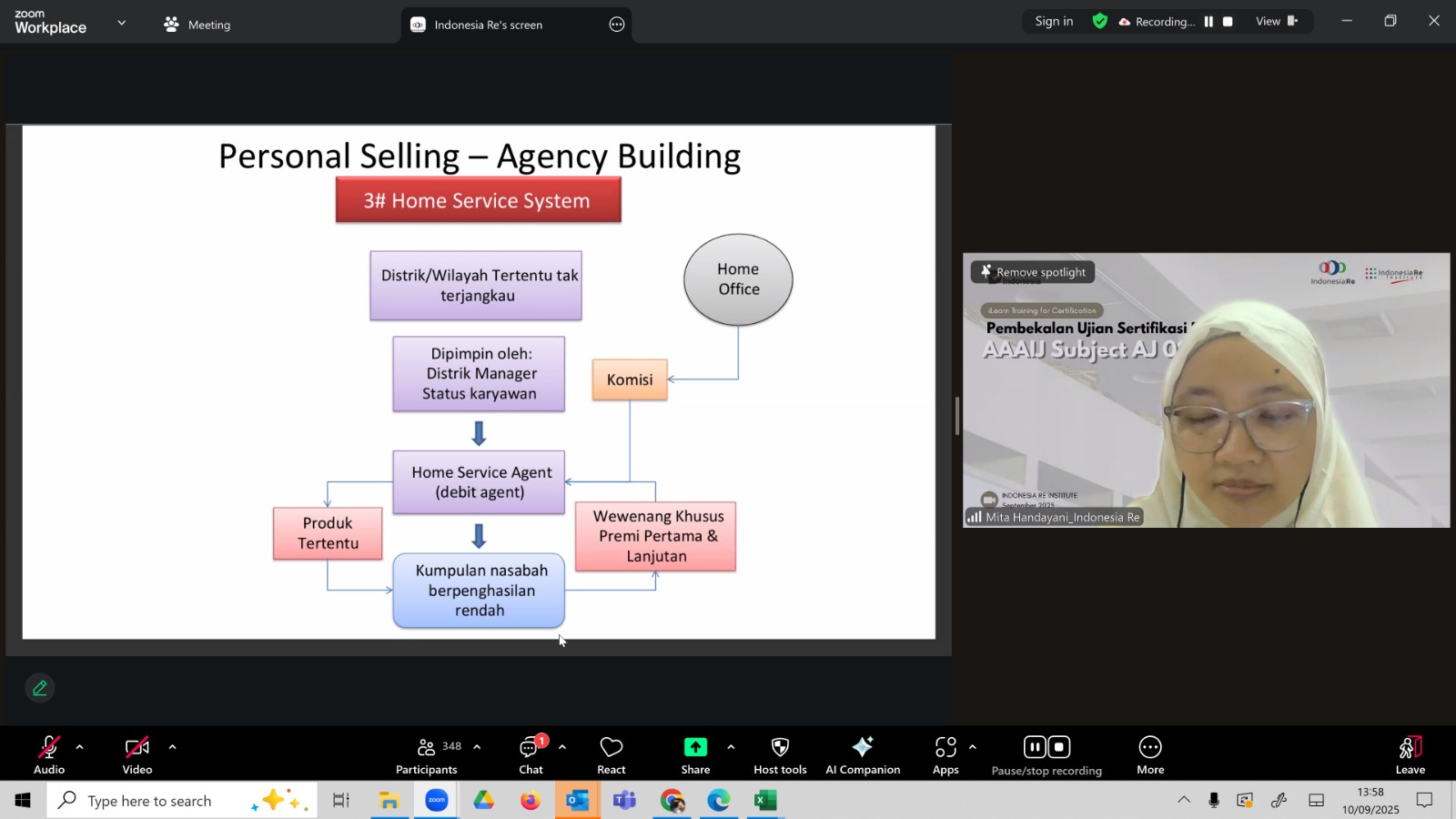Open the Zoom Workplace dropdown chevron
The height and width of the screenshot is (819, 1456).
click(x=122, y=23)
